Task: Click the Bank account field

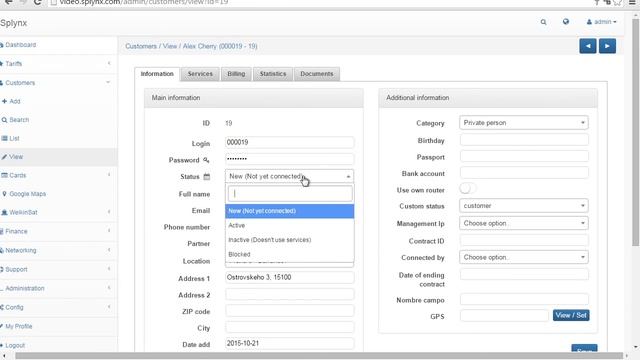Action: (x=524, y=173)
